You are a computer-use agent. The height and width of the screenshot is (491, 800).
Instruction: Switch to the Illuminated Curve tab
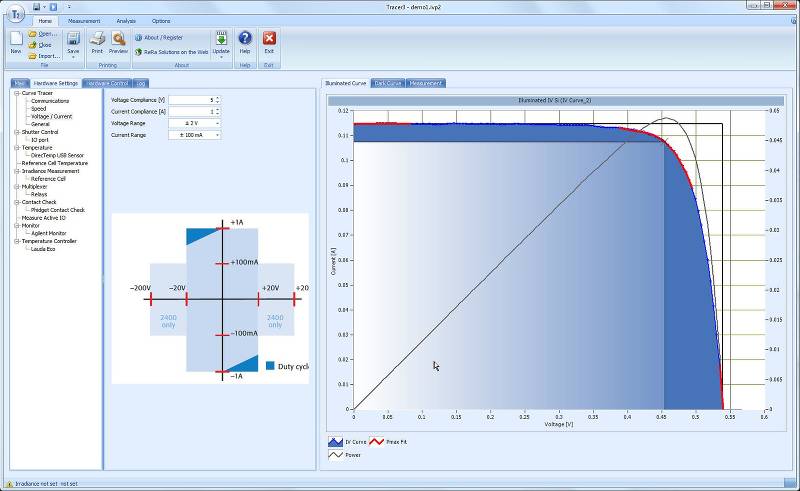click(x=345, y=83)
